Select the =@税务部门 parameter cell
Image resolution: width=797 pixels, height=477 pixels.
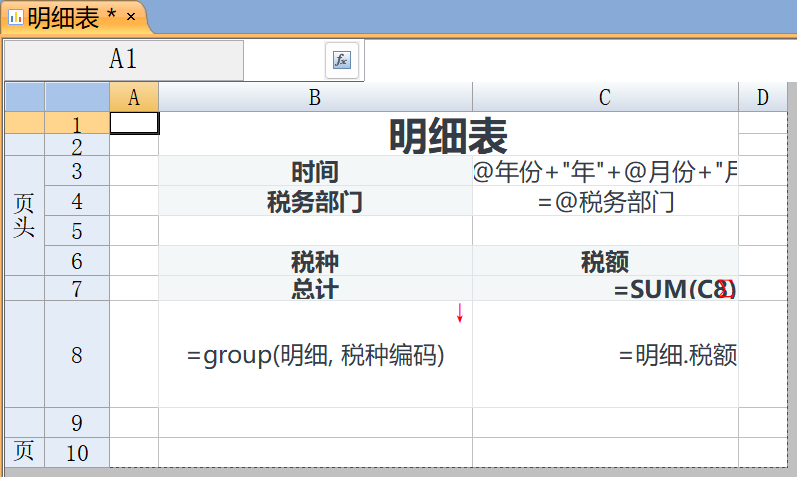point(605,202)
